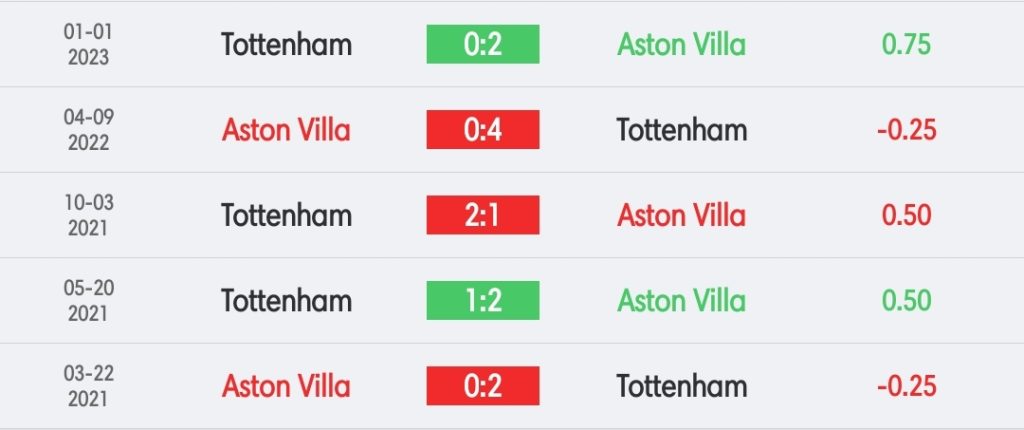Click the 01-01 2023 date cell
Screen dimensions: 1024x430
pyautogui.click(x=89, y=44)
